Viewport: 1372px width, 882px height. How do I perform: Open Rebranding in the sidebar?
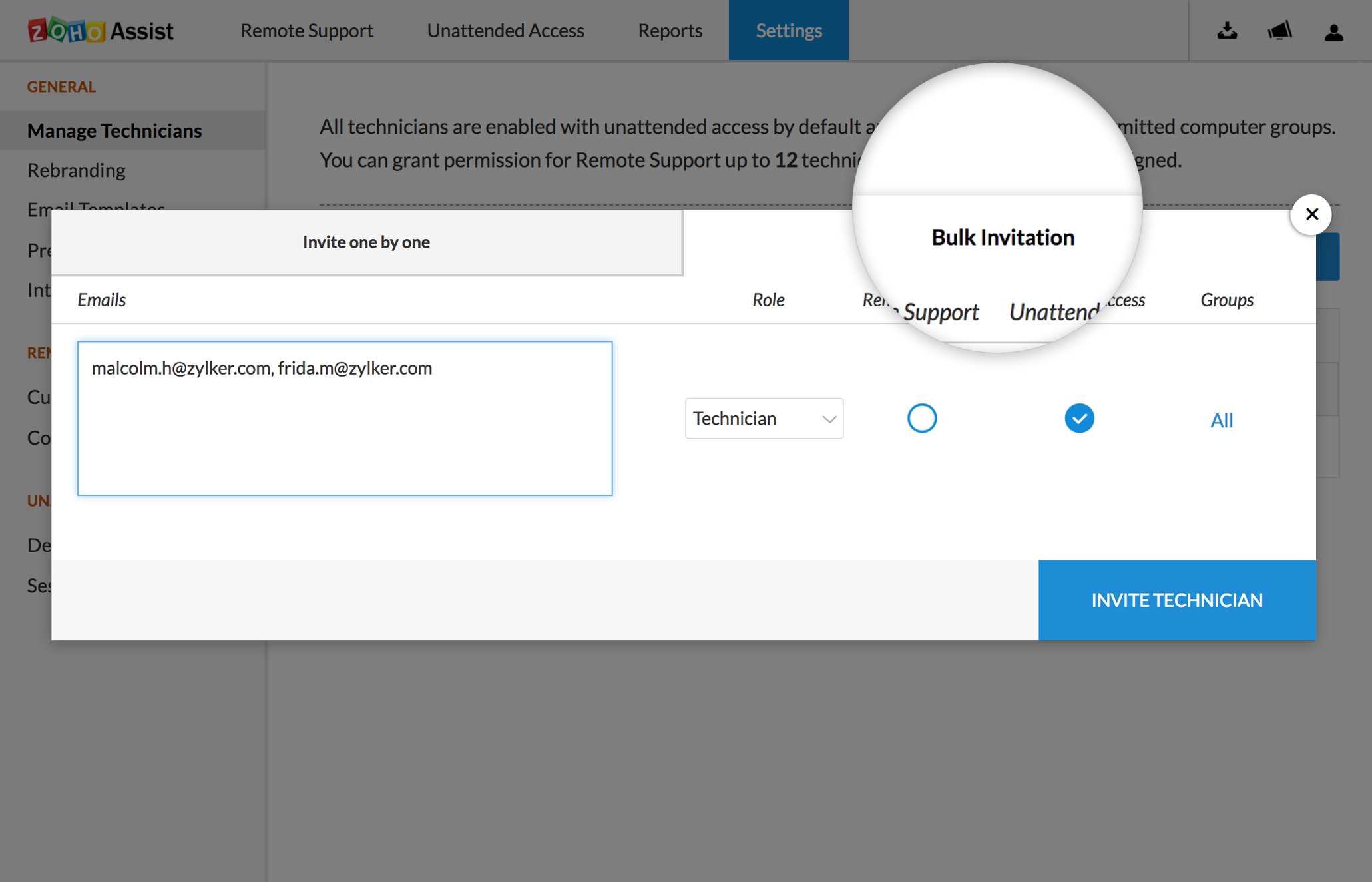pos(77,170)
